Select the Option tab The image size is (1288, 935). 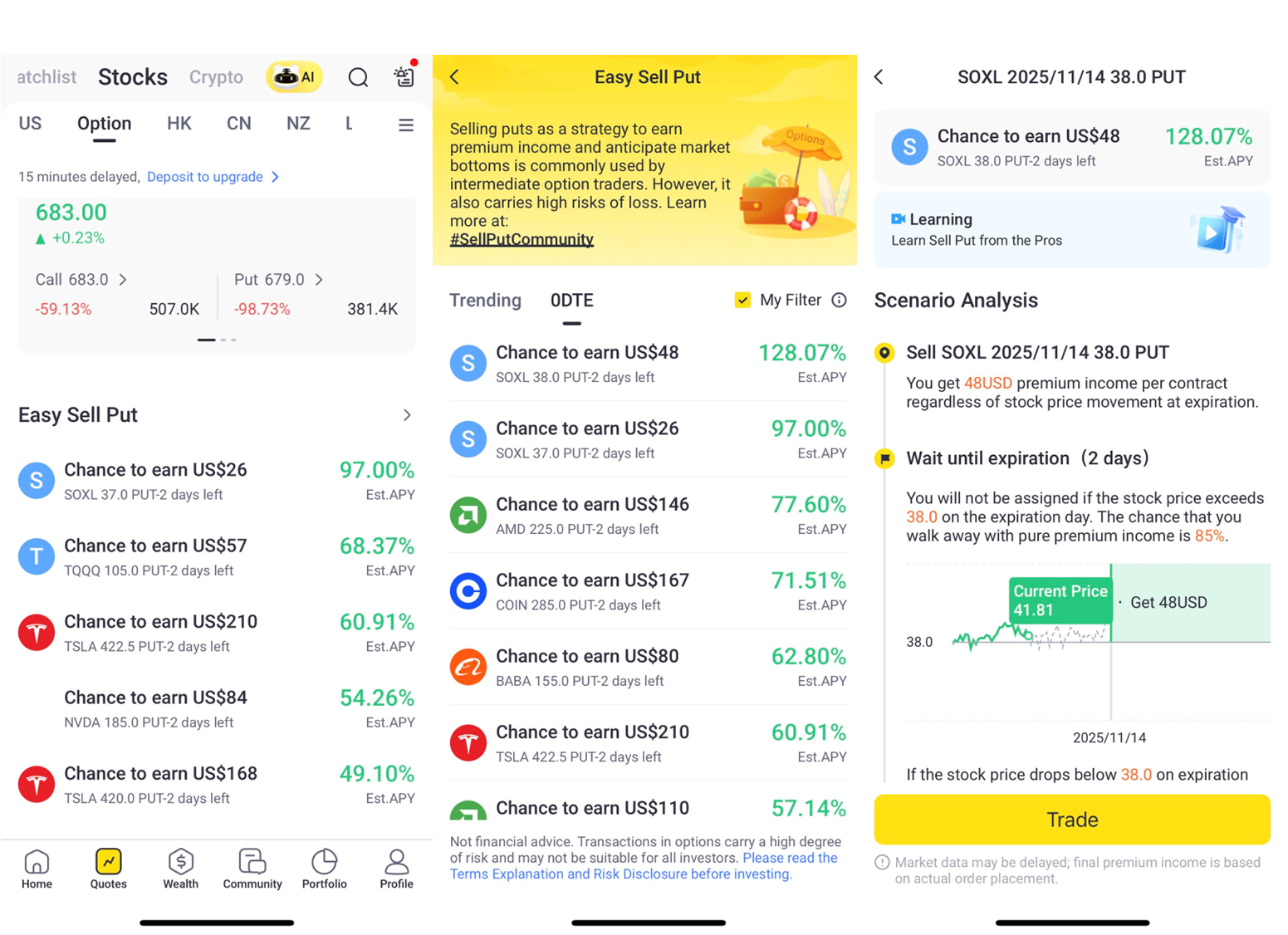tap(104, 124)
